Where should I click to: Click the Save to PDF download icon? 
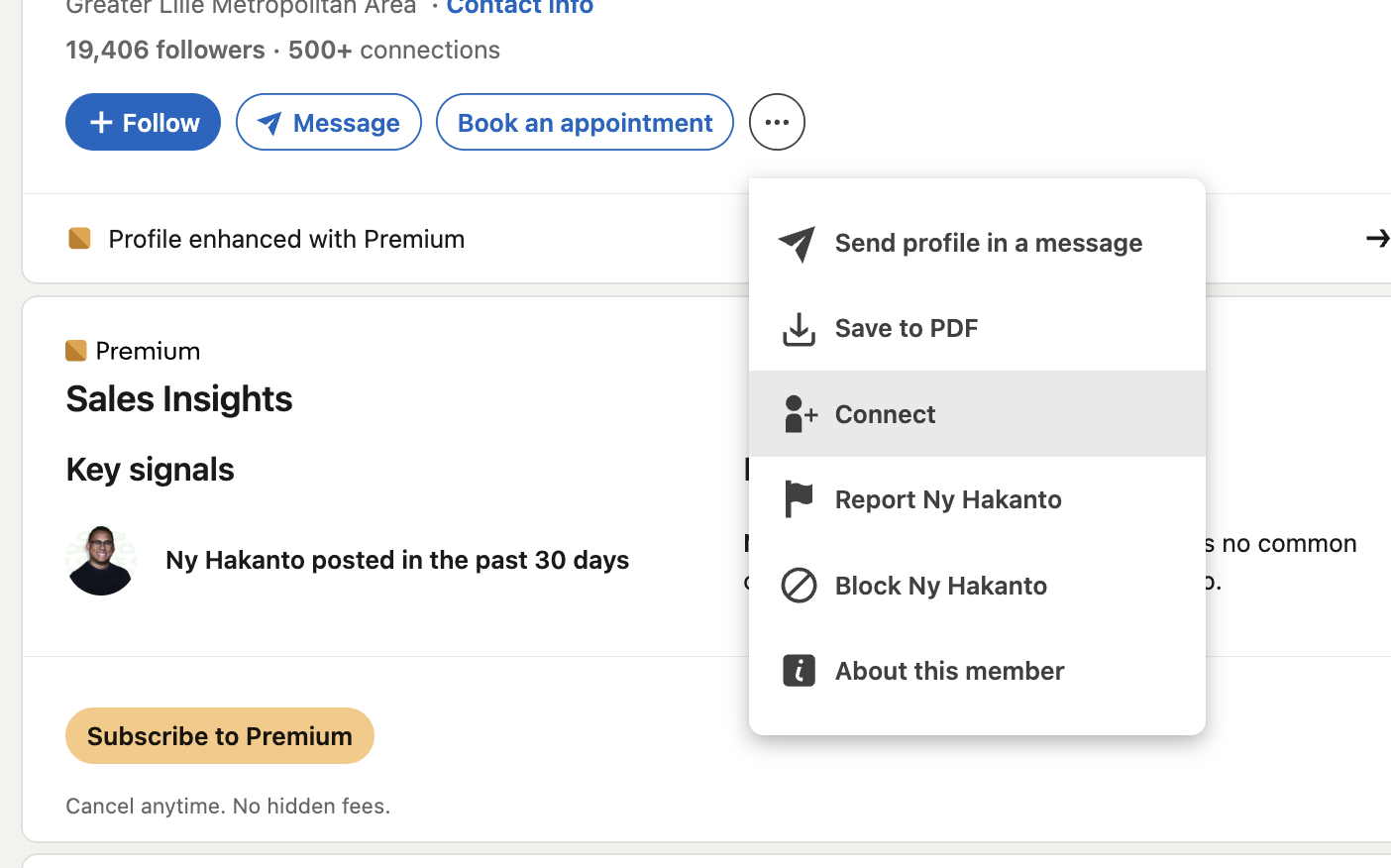pos(799,329)
